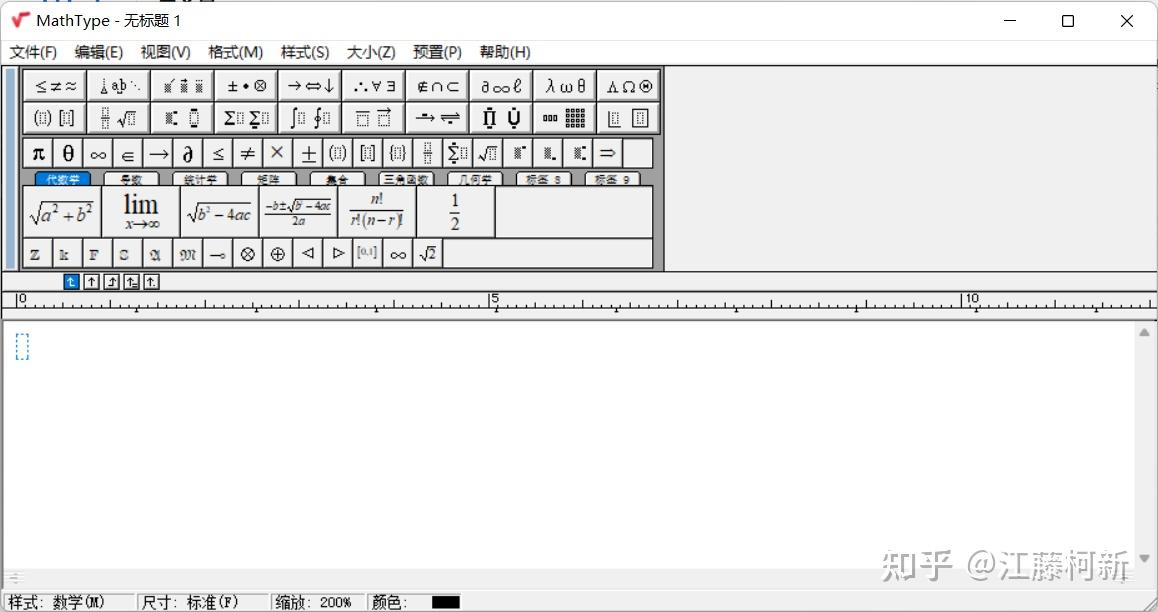Open the 帮助(H) menu

point(505,52)
